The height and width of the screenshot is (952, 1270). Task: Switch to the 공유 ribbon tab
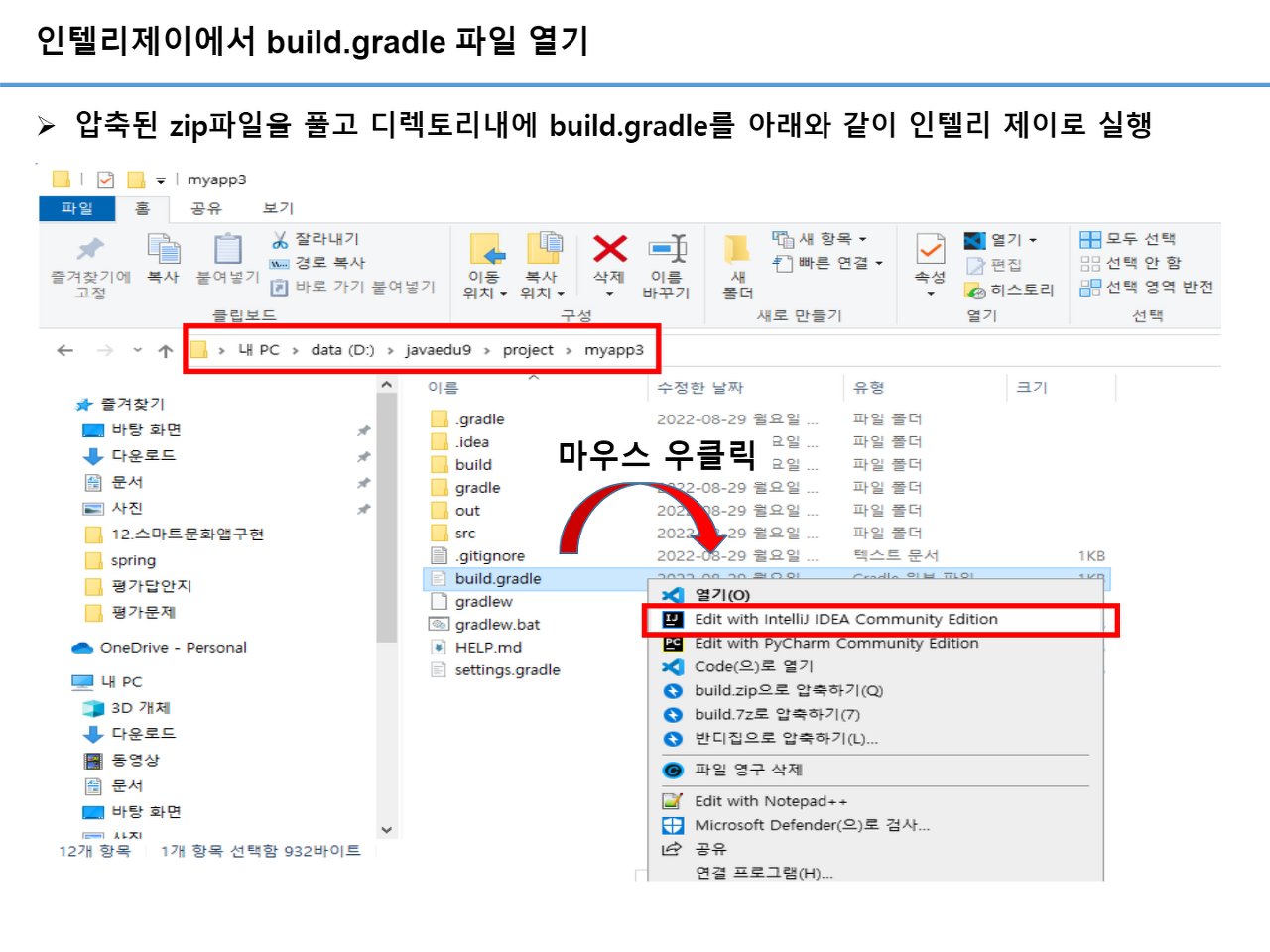click(x=205, y=208)
